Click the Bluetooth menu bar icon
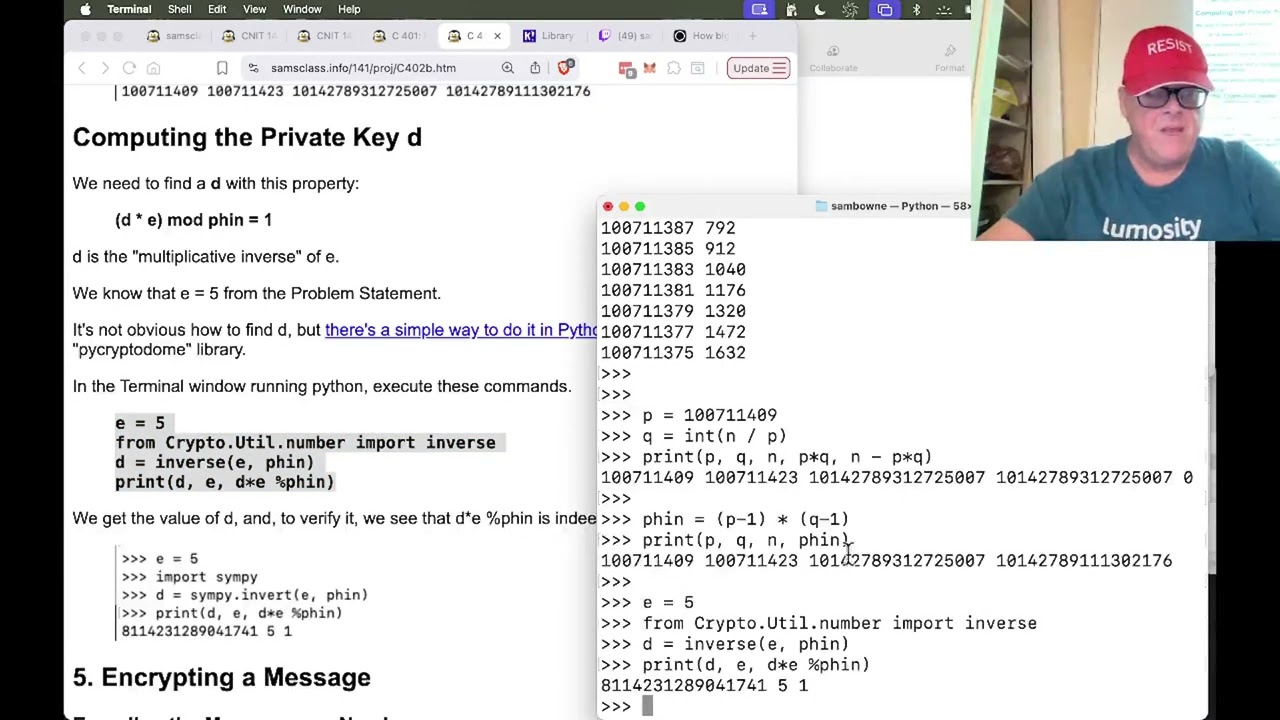This screenshot has height=720, width=1280. [916, 10]
